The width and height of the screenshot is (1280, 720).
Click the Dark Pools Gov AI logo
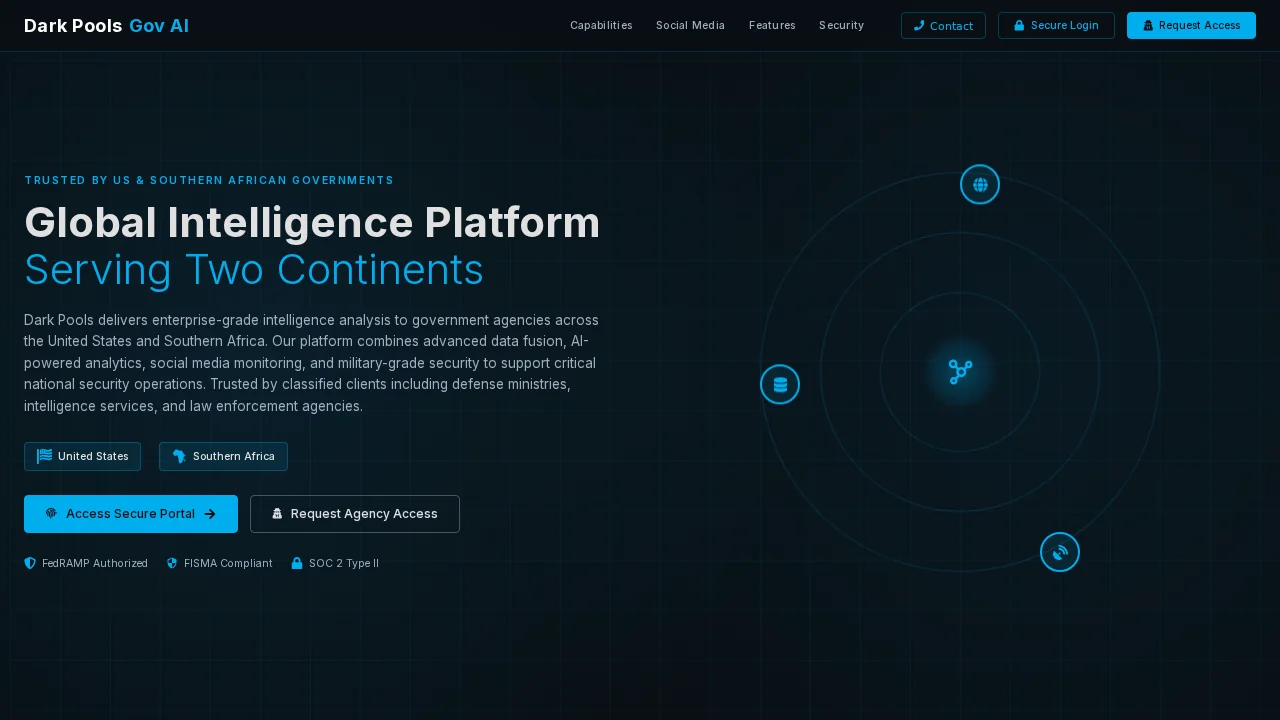coord(106,26)
